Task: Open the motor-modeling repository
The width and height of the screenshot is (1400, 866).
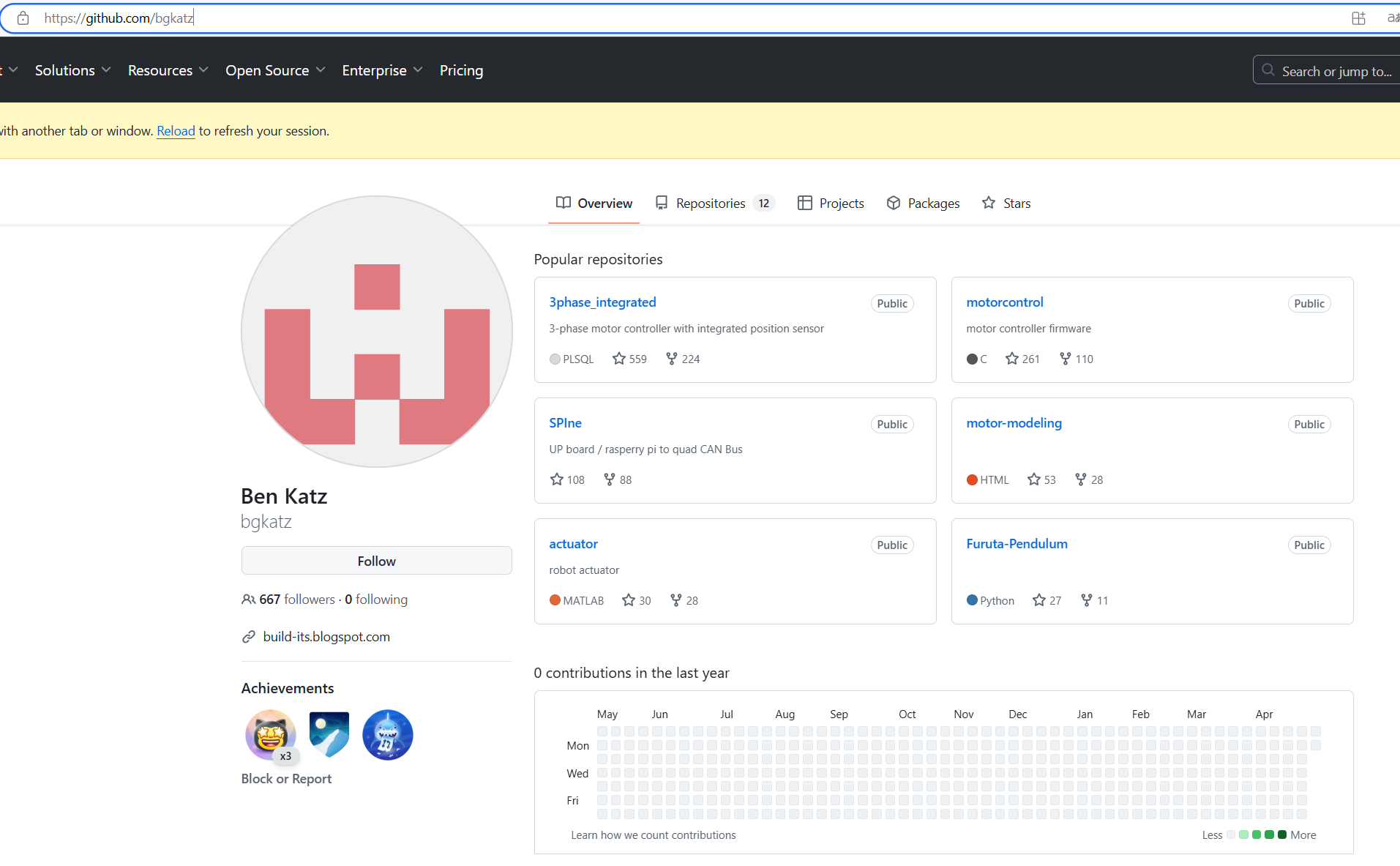Action: coord(1014,422)
